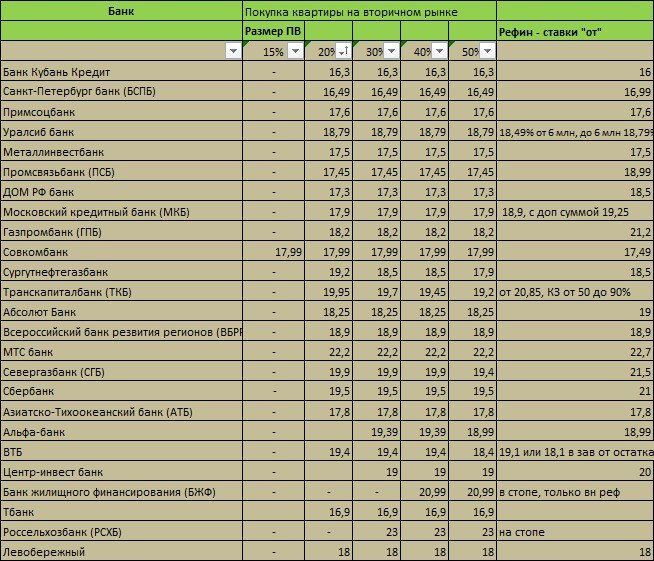This screenshot has height=561, width=654.
Task: Select the 'Уралсиб банк' name cell
Action: pyautogui.click(x=121, y=132)
